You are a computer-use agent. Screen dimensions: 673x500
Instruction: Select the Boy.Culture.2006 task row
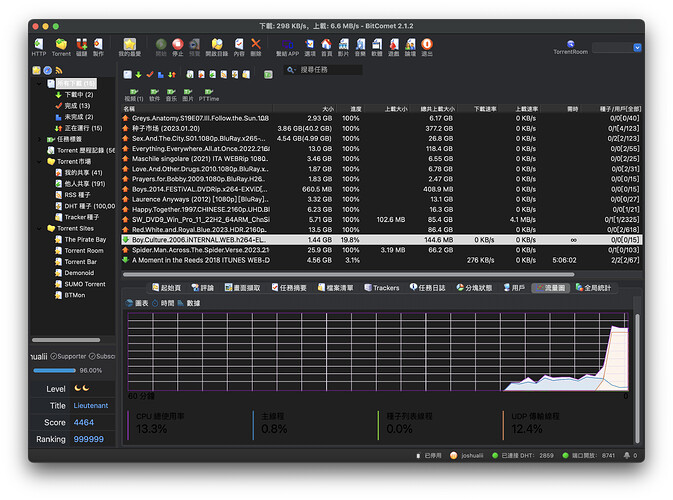[382, 240]
